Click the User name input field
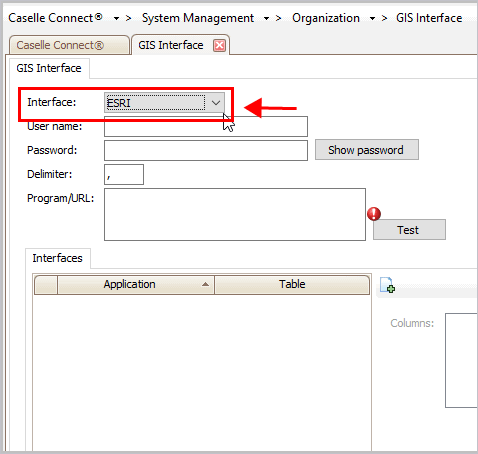 [206, 127]
